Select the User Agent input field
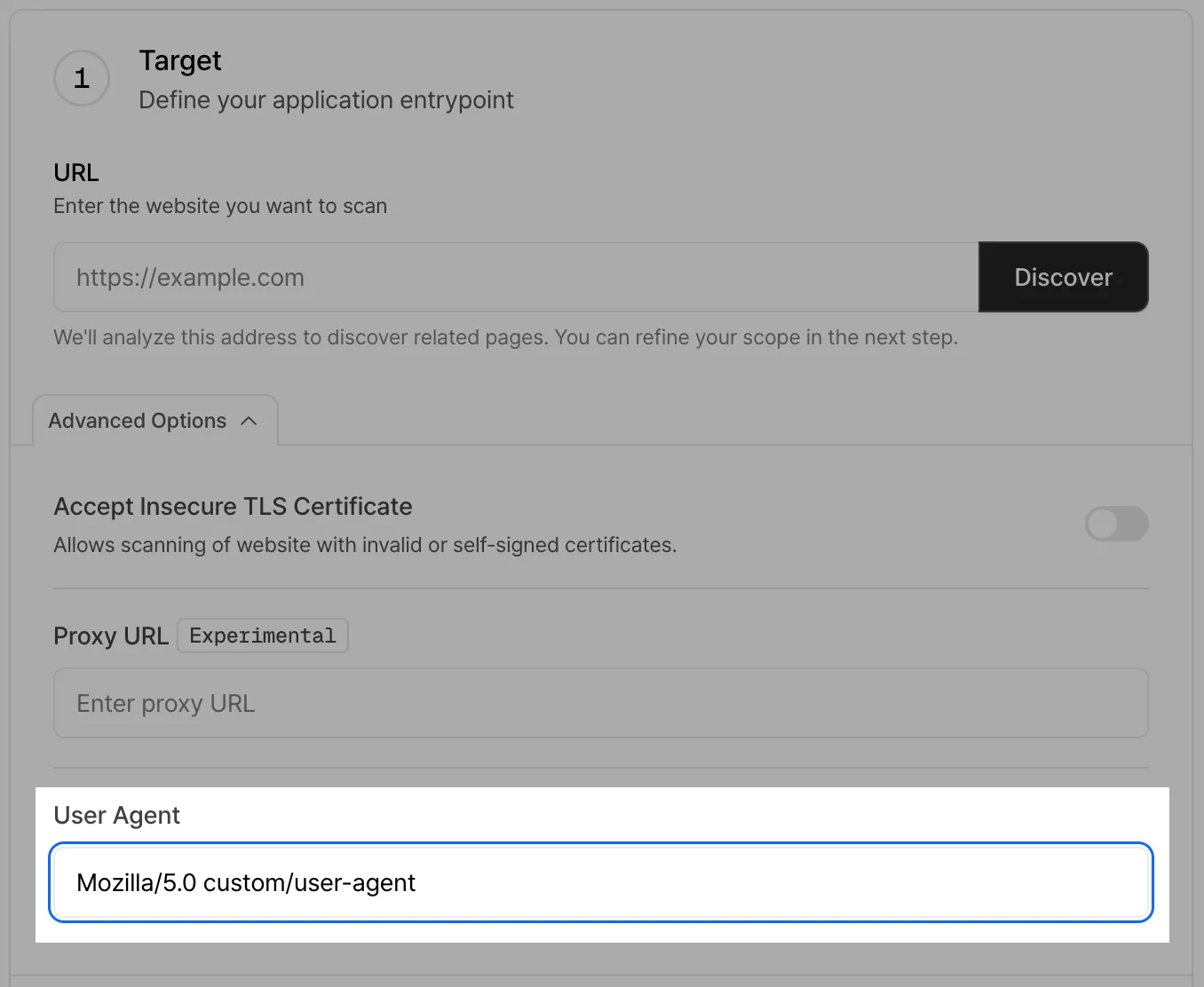This screenshot has width=1204, height=987. [533, 882]
